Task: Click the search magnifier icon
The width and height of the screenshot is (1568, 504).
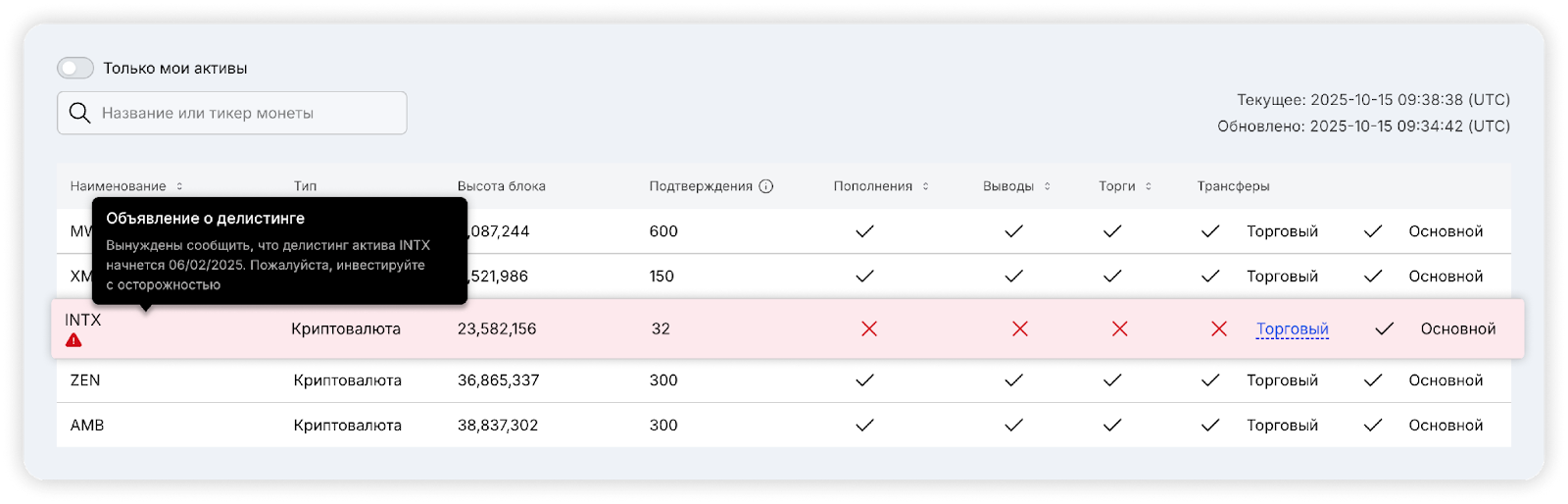Action: pyautogui.click(x=80, y=114)
